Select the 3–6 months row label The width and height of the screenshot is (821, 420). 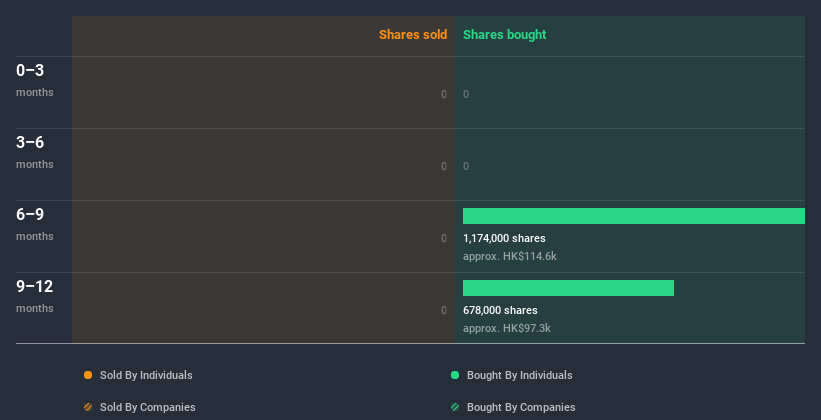coord(34,152)
